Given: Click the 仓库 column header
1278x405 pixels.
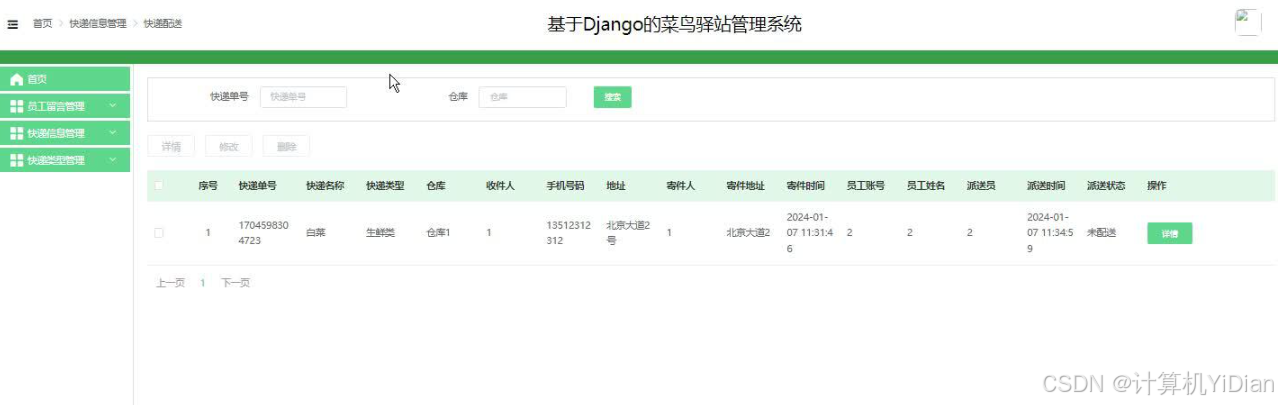Looking at the screenshot, I should (436, 186).
